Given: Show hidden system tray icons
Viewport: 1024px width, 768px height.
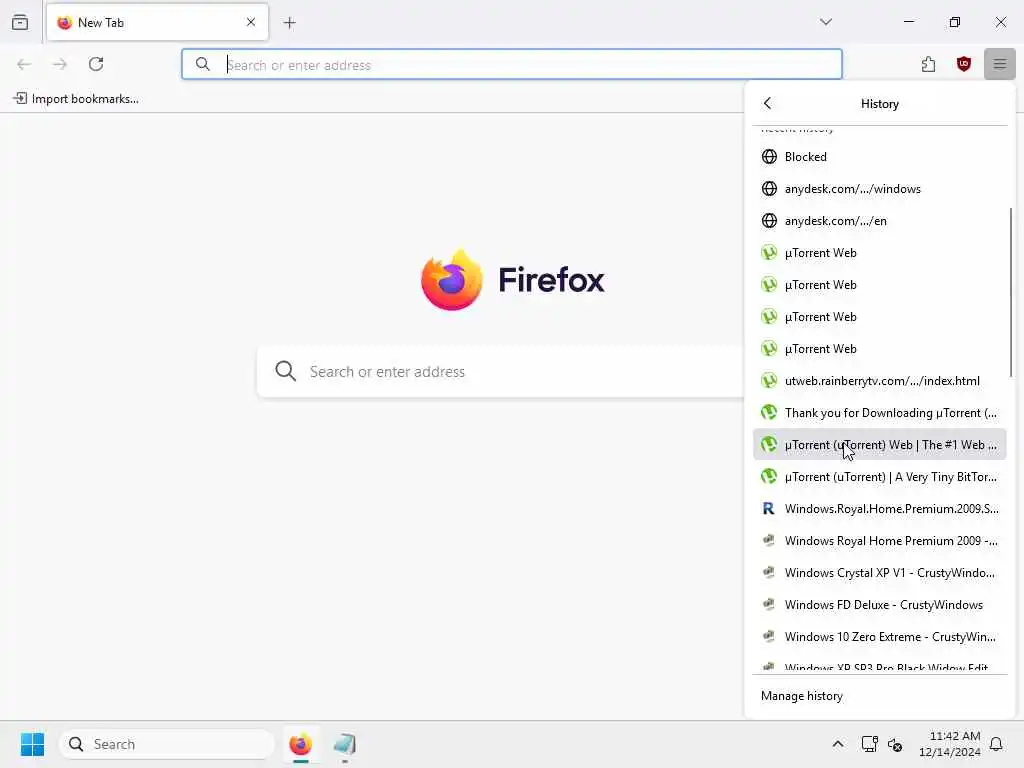Looking at the screenshot, I should point(837,744).
